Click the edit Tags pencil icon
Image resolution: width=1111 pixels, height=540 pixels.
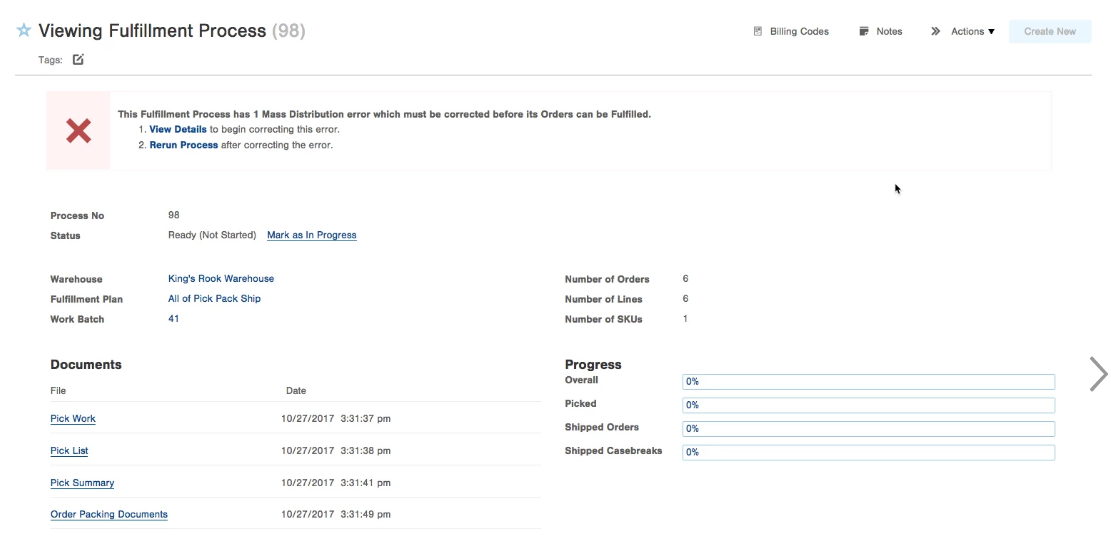(78, 60)
